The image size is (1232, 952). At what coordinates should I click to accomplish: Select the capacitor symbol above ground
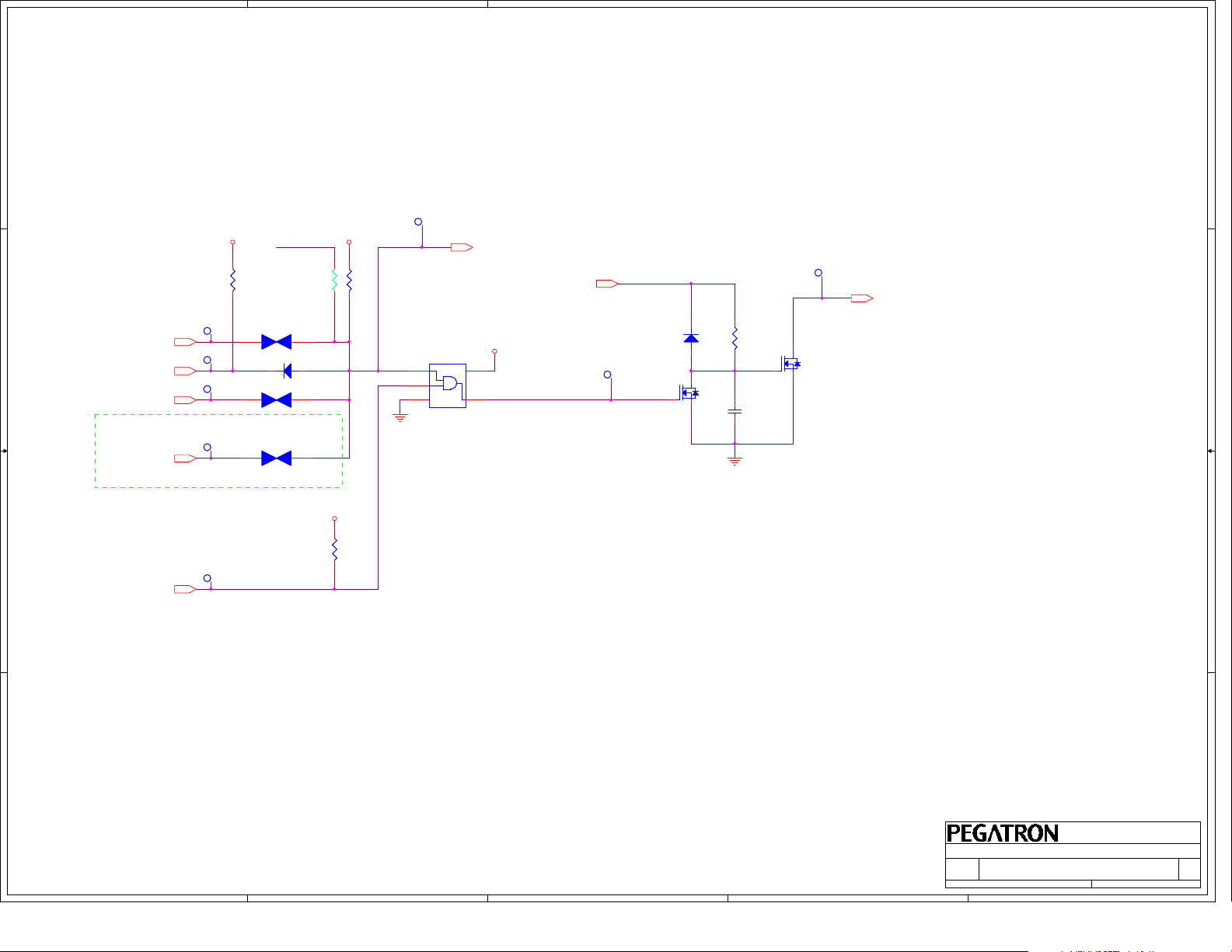[x=735, y=411]
